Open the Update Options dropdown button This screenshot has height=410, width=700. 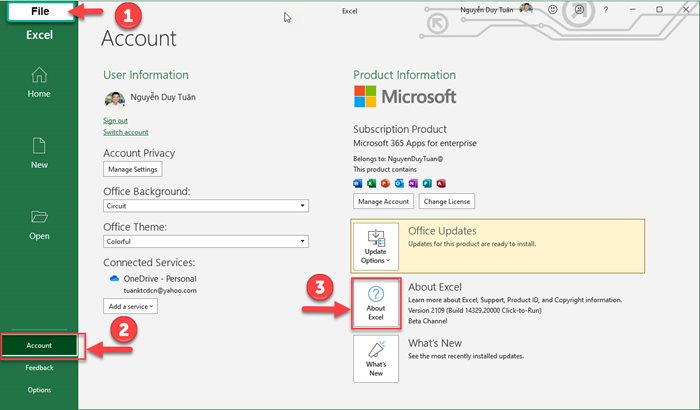376,247
